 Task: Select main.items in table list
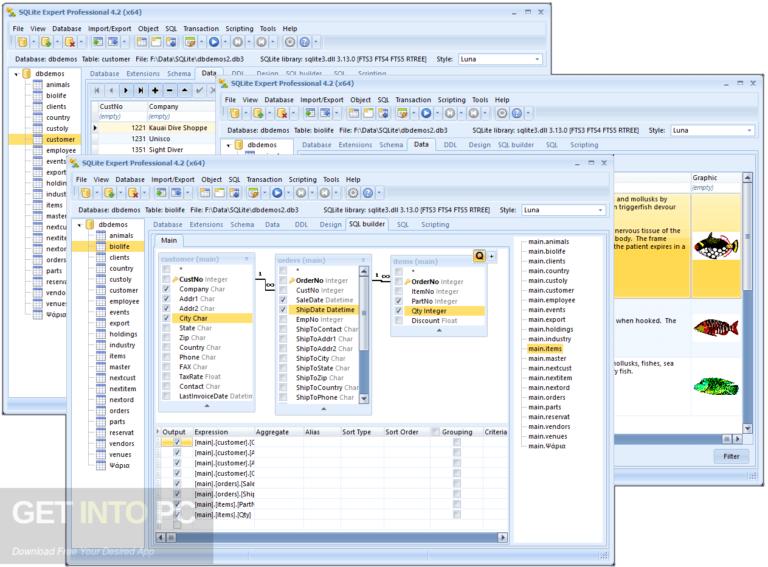(x=545, y=349)
